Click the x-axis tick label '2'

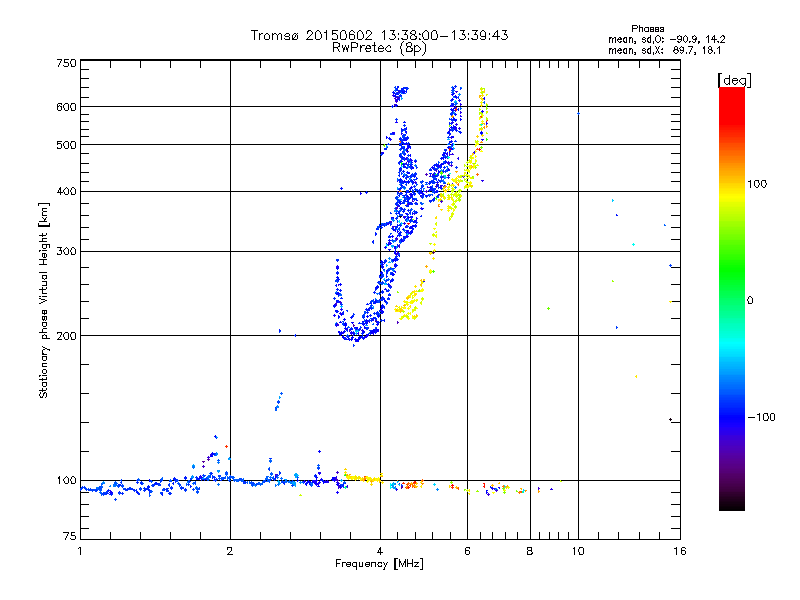pos(230,551)
